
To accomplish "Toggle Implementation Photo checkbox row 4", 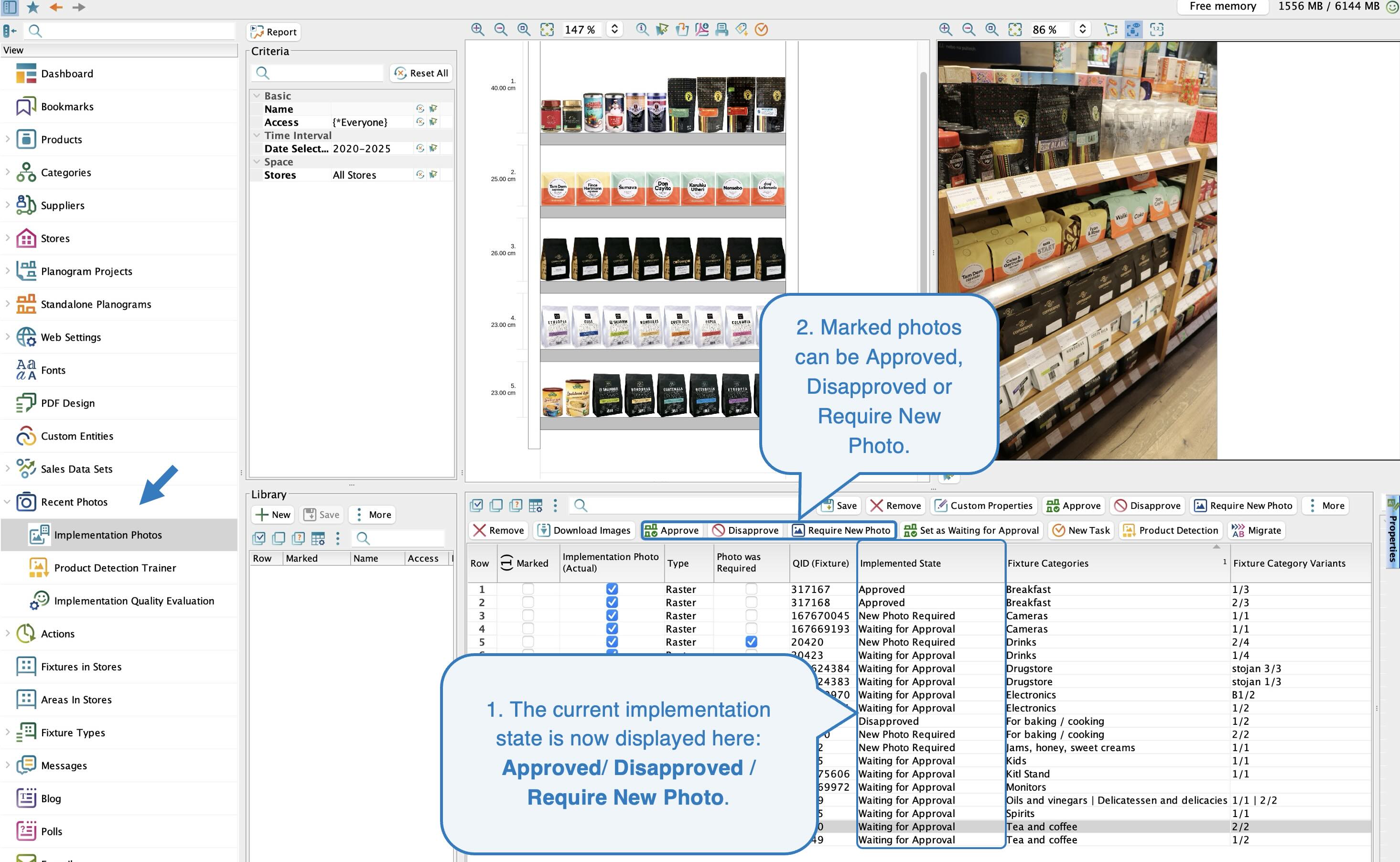I will (x=612, y=628).
